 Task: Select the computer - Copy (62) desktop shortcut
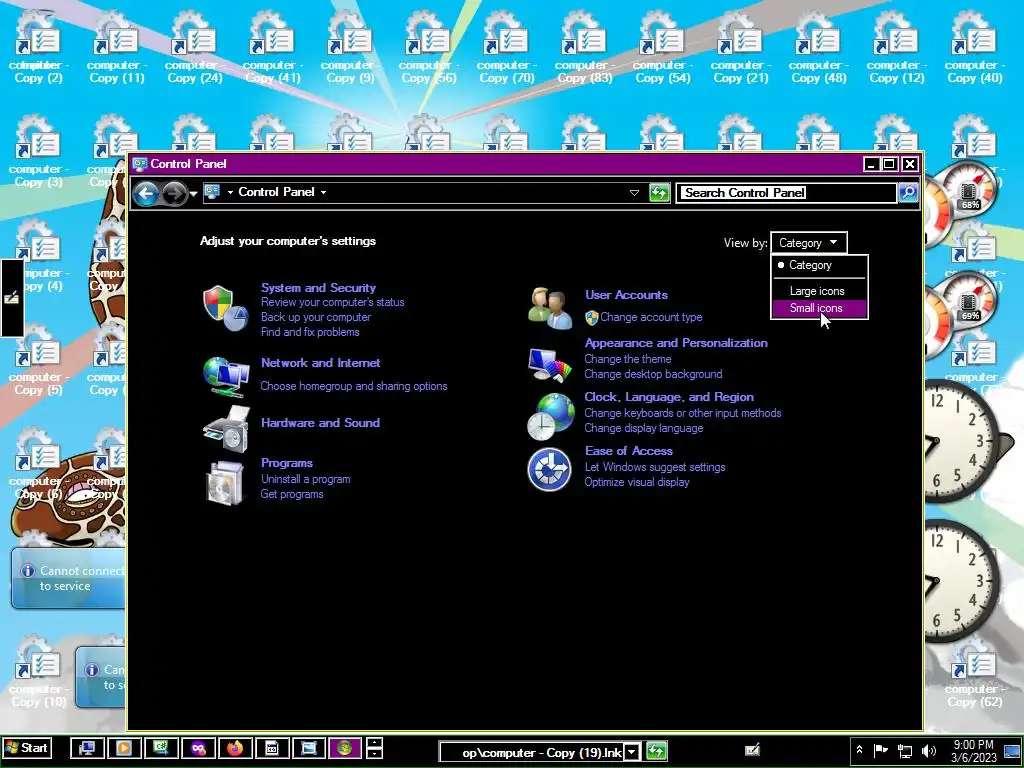tap(974, 673)
